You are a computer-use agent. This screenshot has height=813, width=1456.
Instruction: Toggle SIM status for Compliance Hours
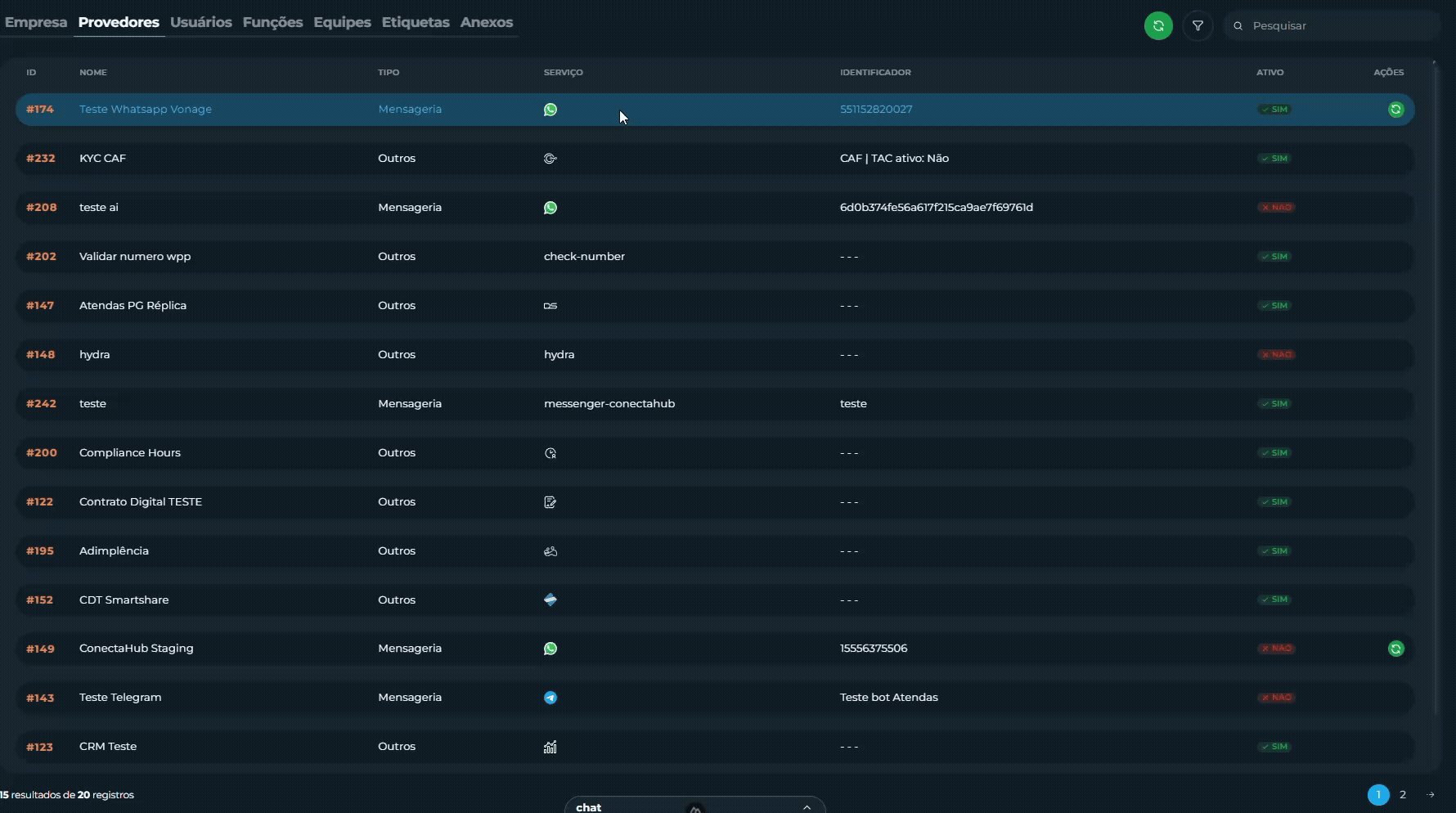pyautogui.click(x=1274, y=453)
